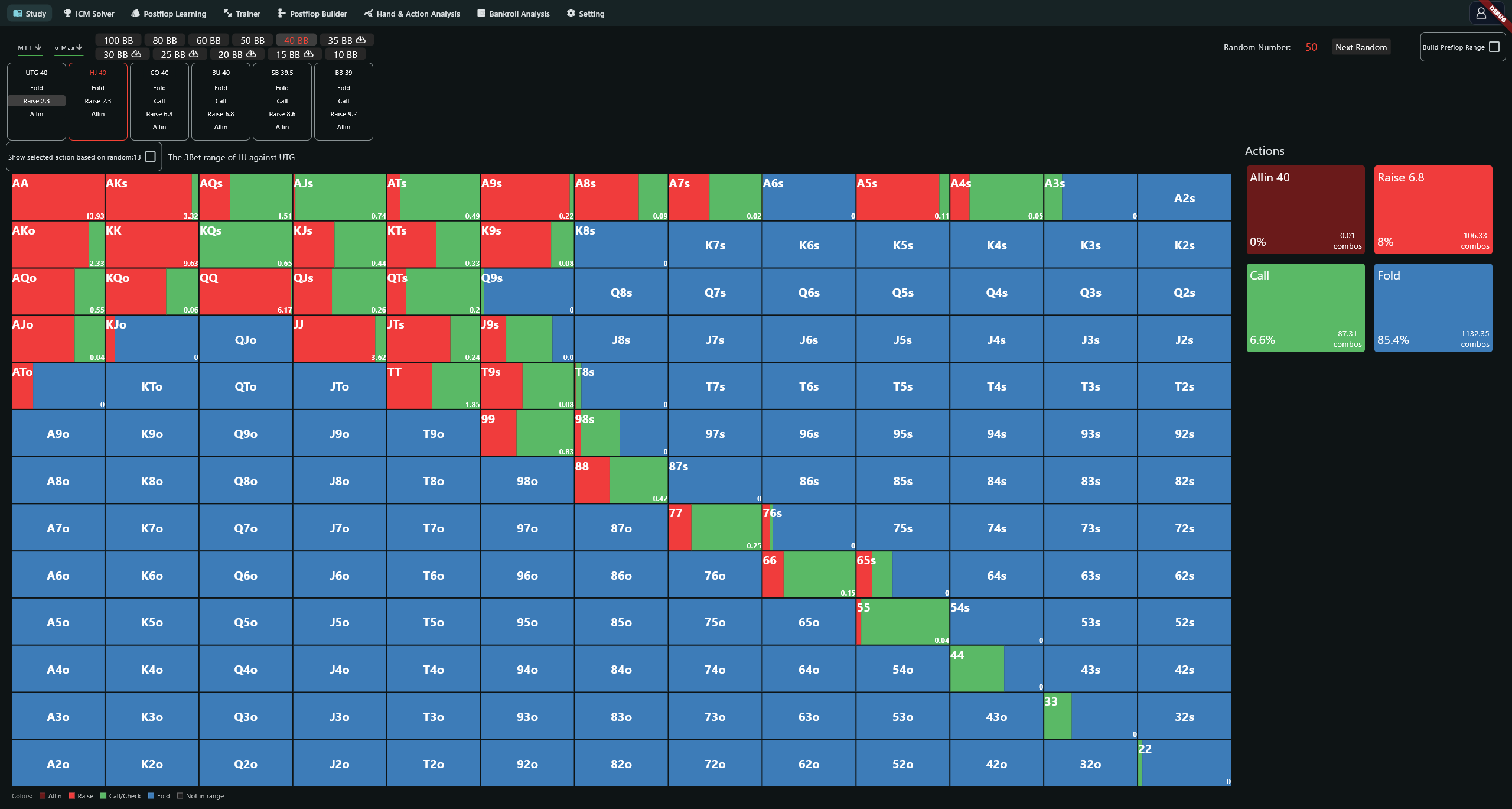Viewport: 1512px width, 809px height.
Task: Select the JJ hand cell in the range grid
Action: 340,339
